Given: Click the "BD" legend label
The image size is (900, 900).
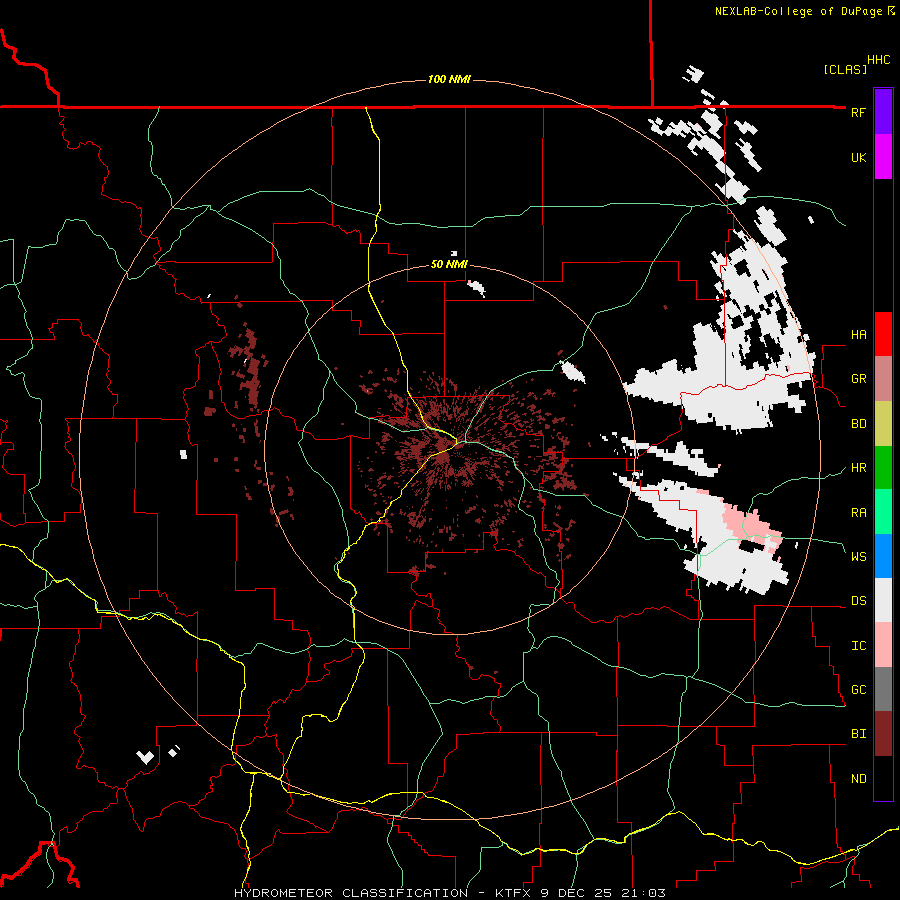Looking at the screenshot, I should (858, 424).
